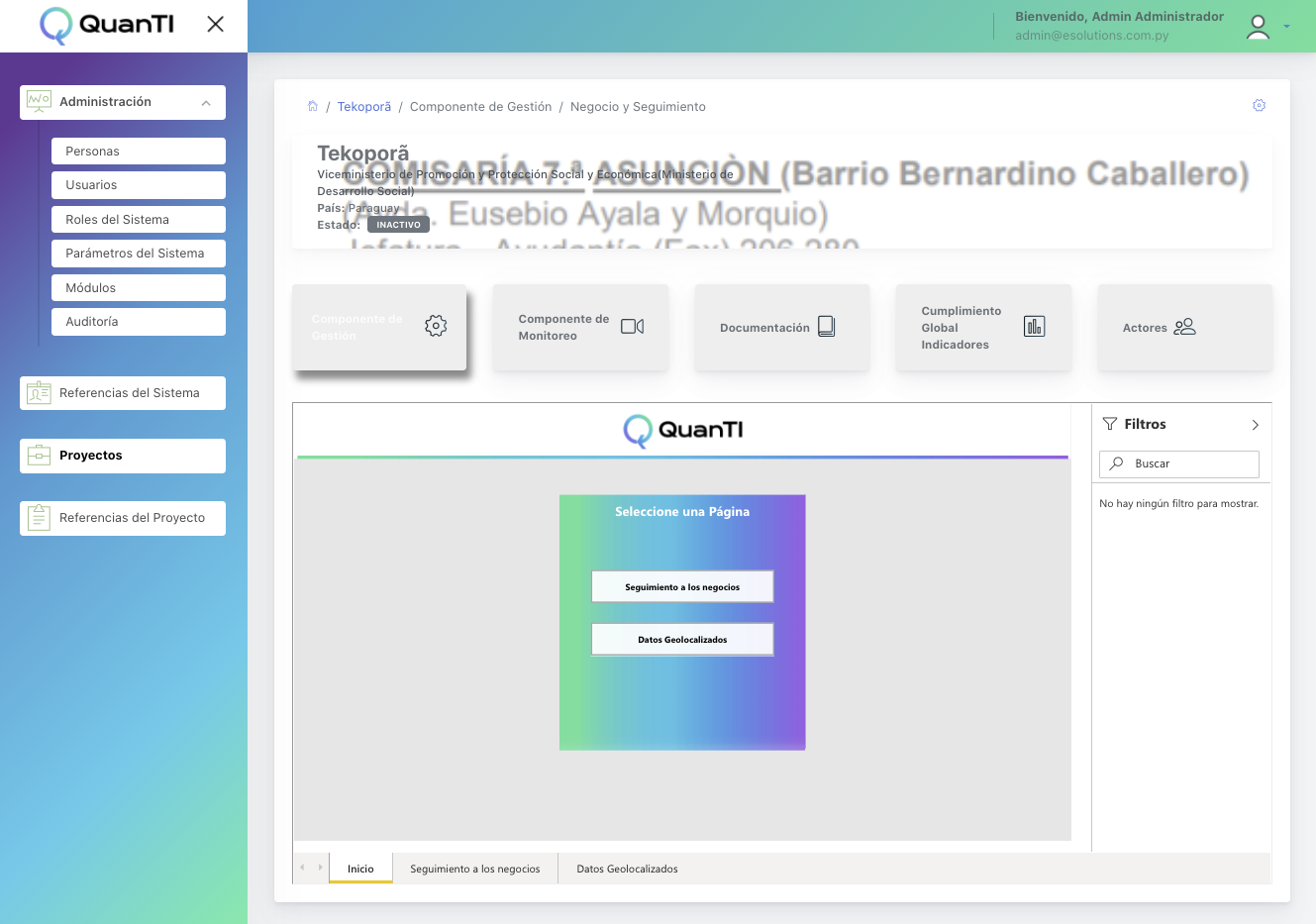
Task: Click the video camera icon on Monitoreo card
Action: (x=633, y=327)
